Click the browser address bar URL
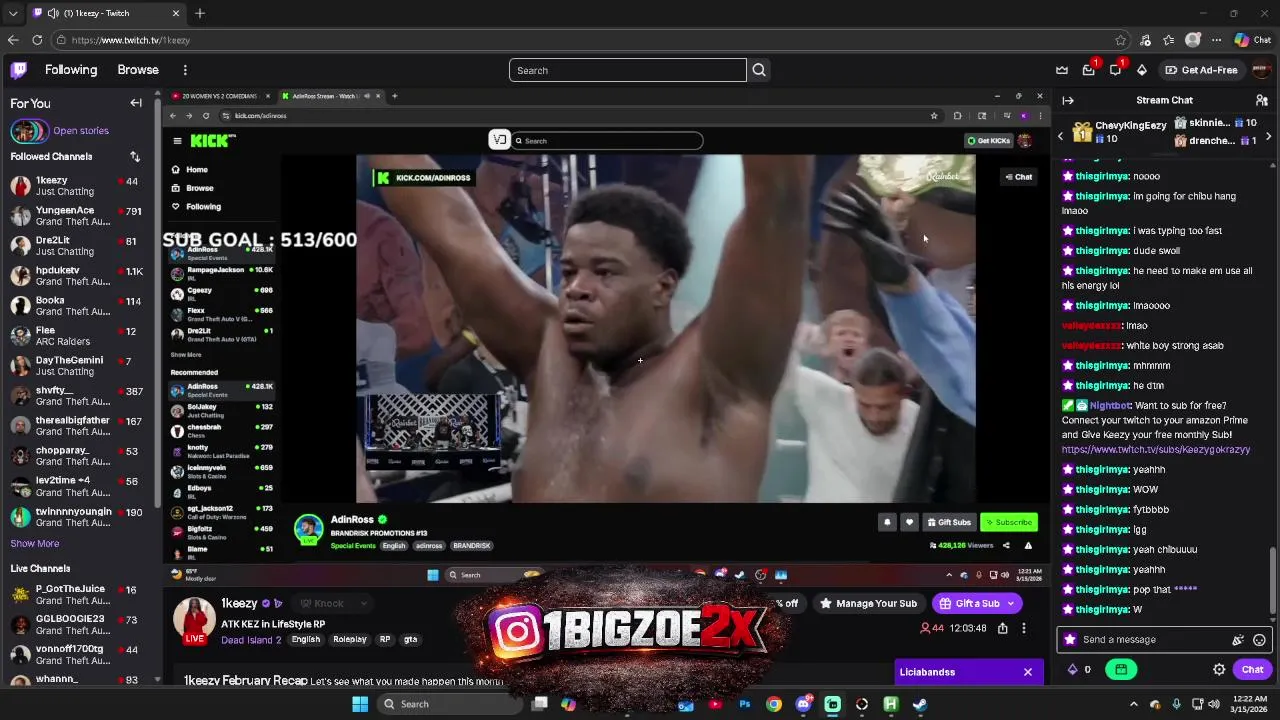Screen dimensions: 1280x720 [131, 40]
